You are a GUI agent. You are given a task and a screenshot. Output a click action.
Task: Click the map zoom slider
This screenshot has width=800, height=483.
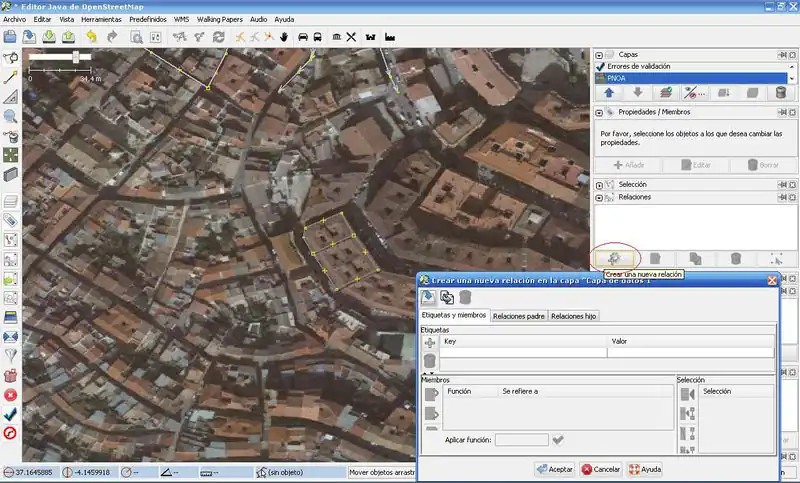[x=74, y=57]
